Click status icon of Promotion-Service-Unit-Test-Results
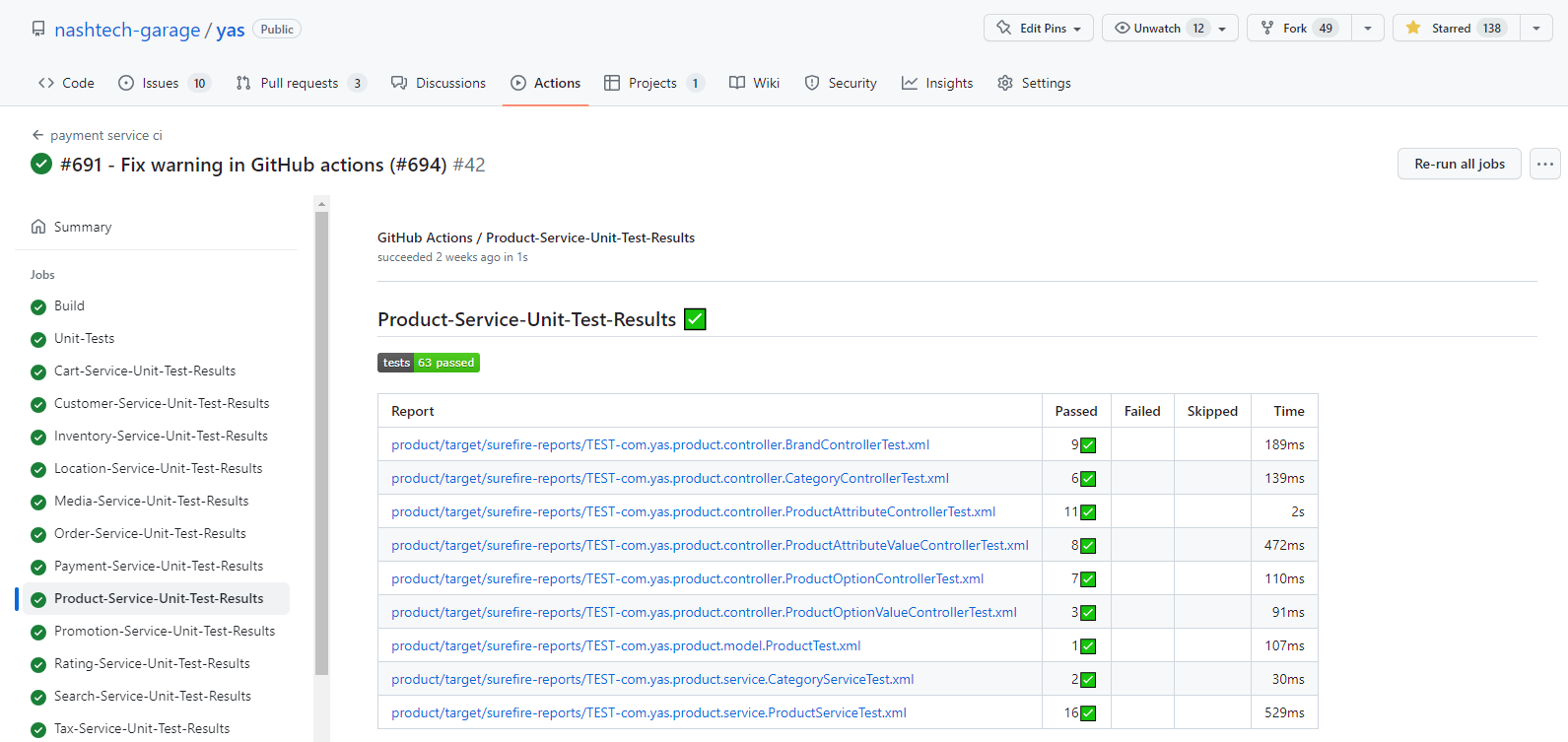1568x742 pixels. point(38,632)
